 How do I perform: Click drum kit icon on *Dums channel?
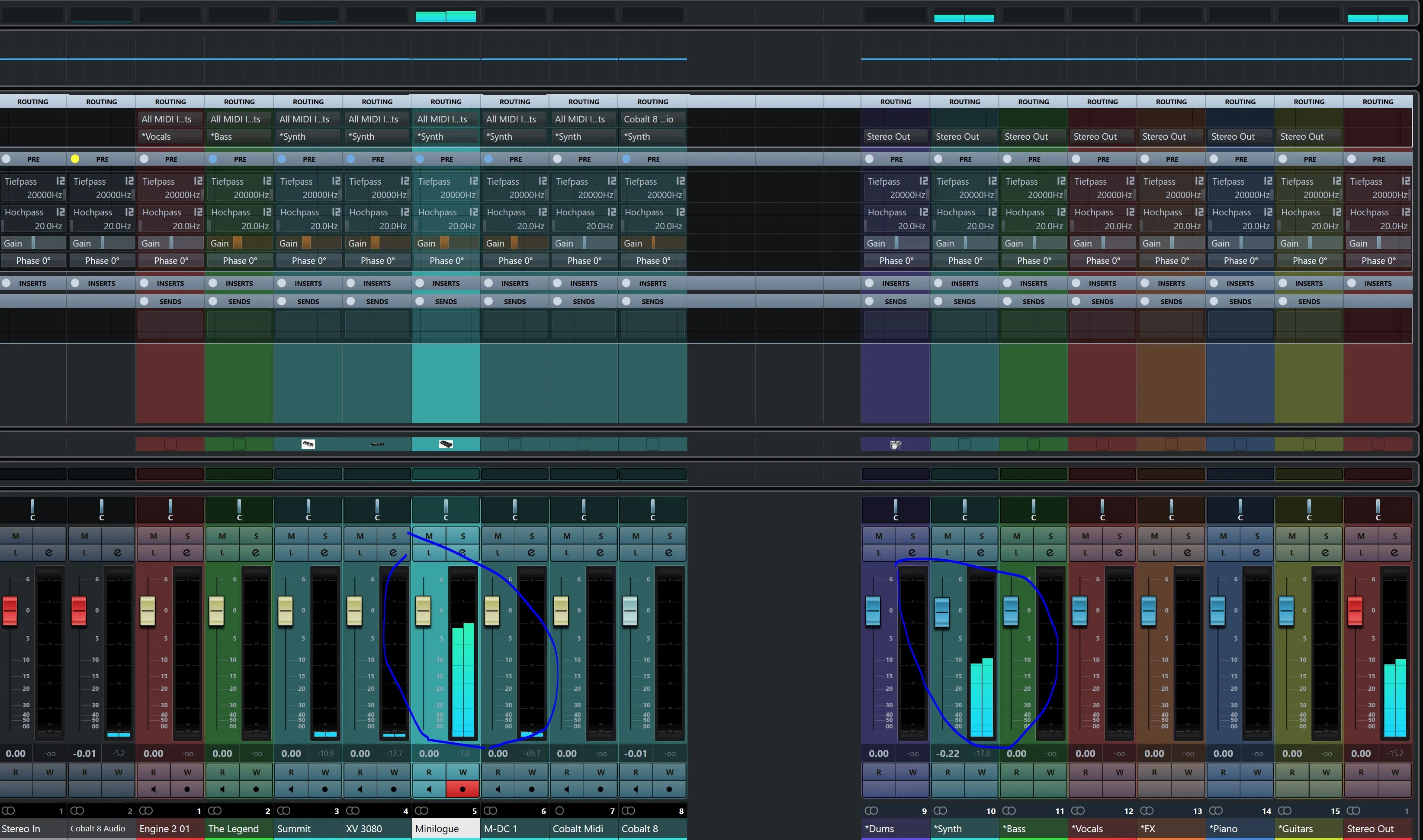tap(896, 444)
